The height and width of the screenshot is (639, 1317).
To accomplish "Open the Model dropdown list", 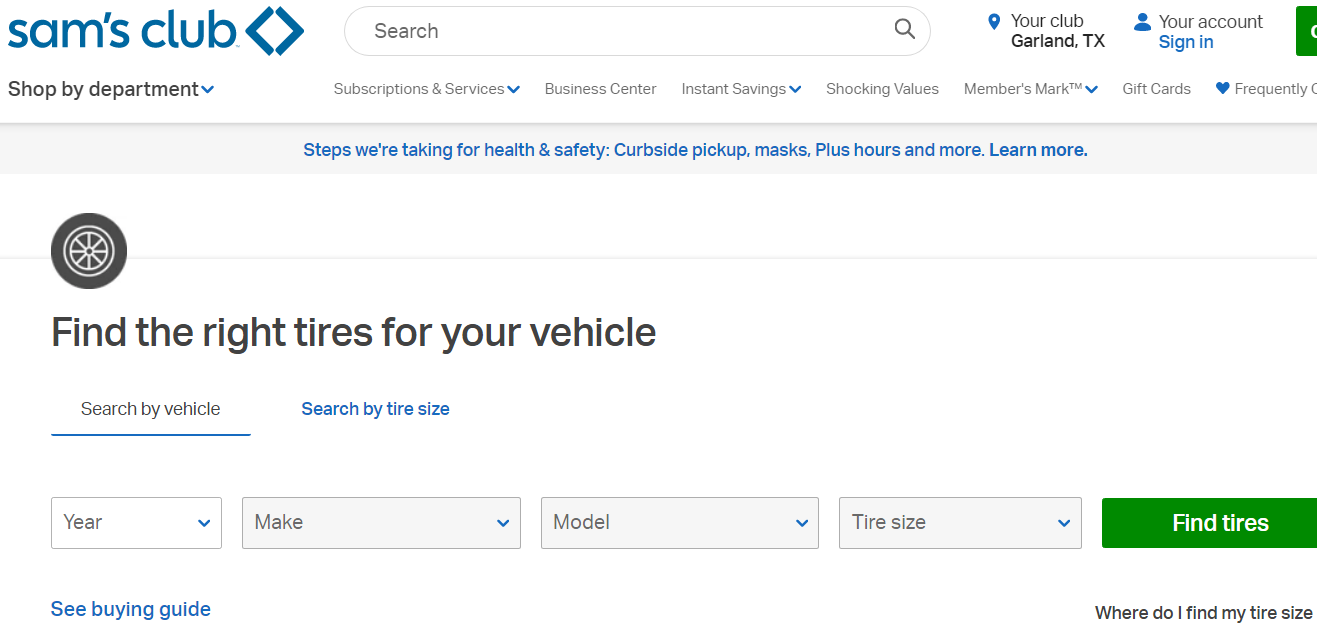I will pos(679,523).
